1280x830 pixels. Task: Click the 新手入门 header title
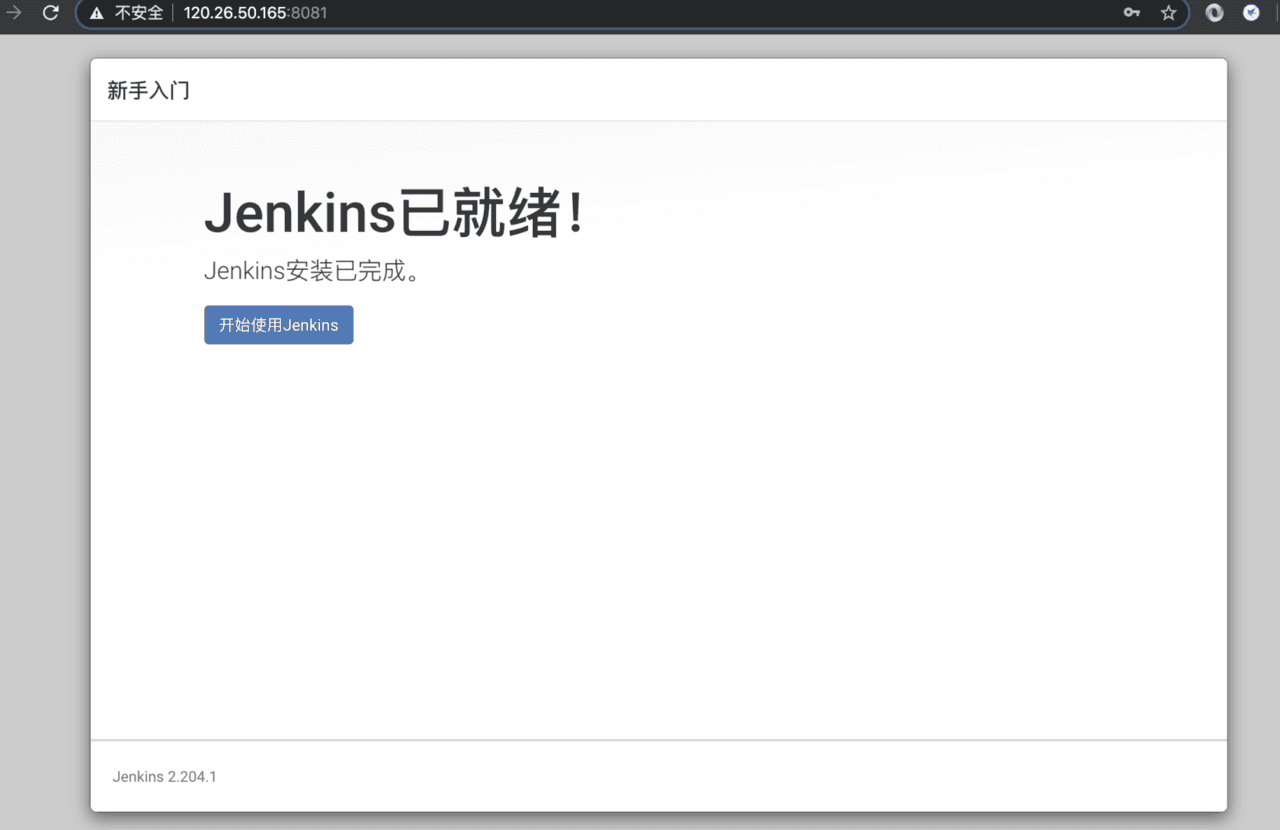(x=148, y=90)
